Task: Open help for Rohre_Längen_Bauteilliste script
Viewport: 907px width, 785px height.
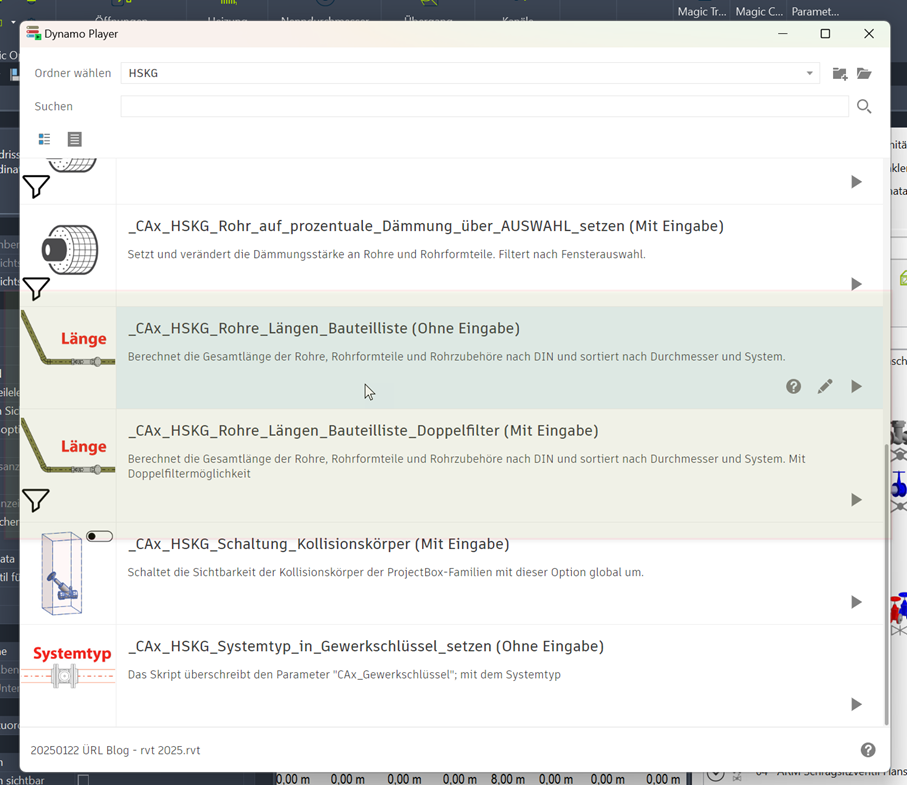Action: click(x=793, y=386)
